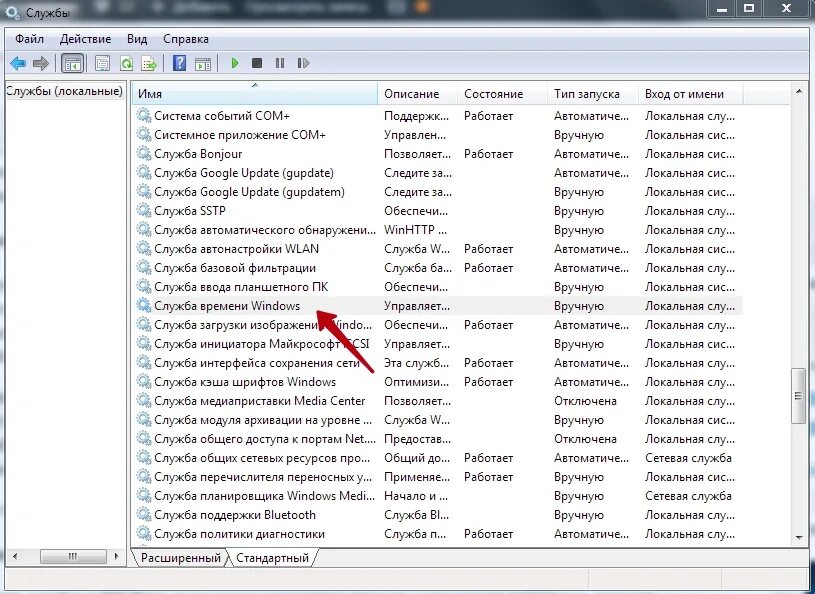The image size is (815, 594).
Task: Click the Export list toolbar icon
Action: (149, 63)
